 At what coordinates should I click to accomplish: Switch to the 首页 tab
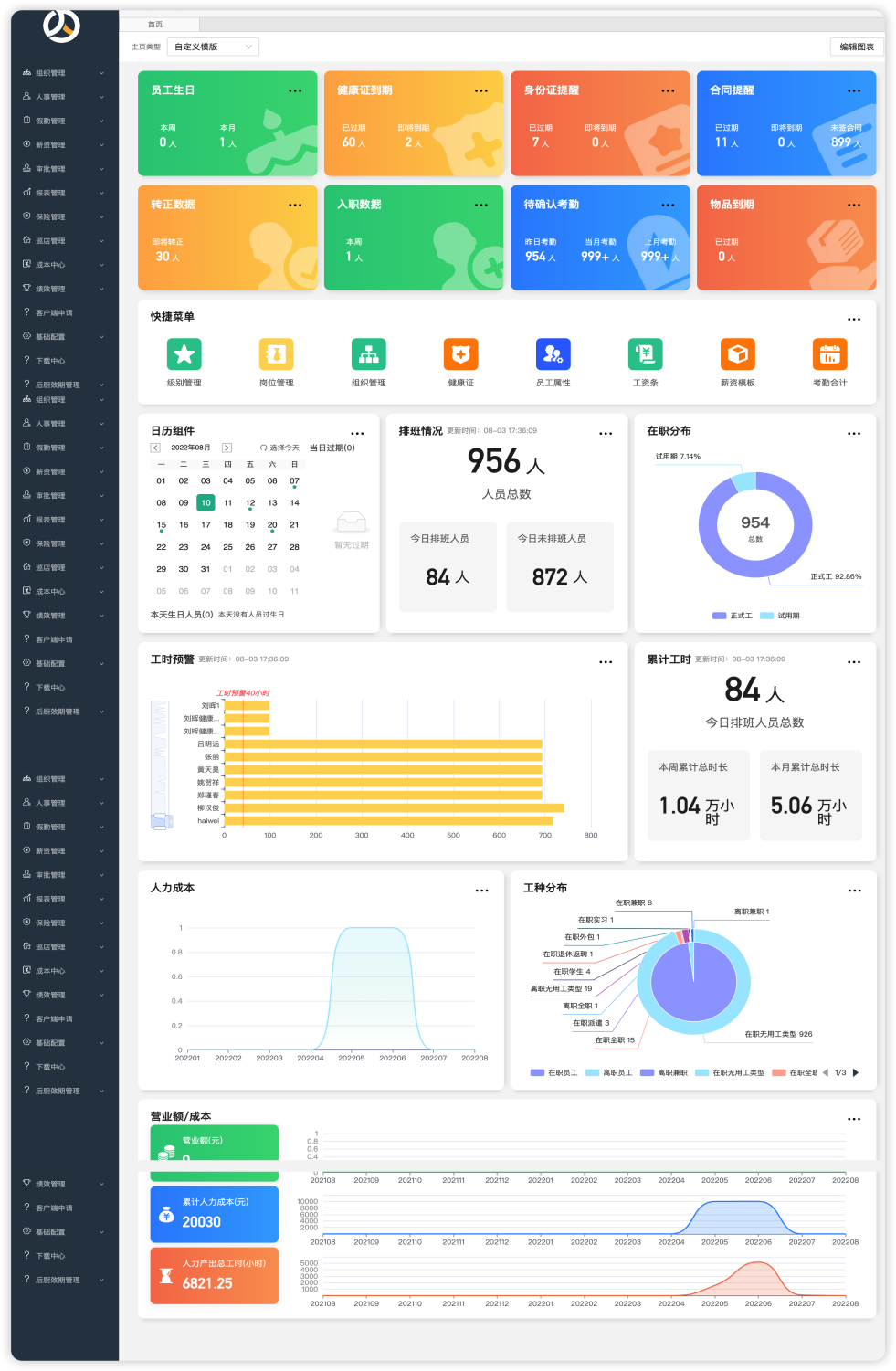click(x=155, y=25)
